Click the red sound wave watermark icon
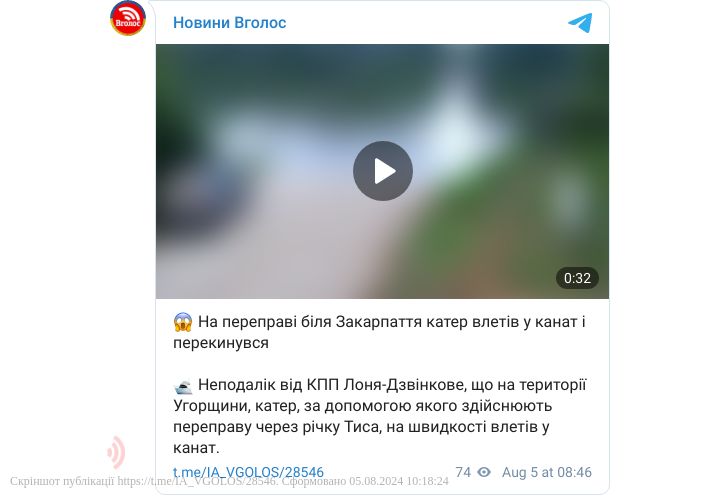The image size is (720, 499). pos(116,452)
